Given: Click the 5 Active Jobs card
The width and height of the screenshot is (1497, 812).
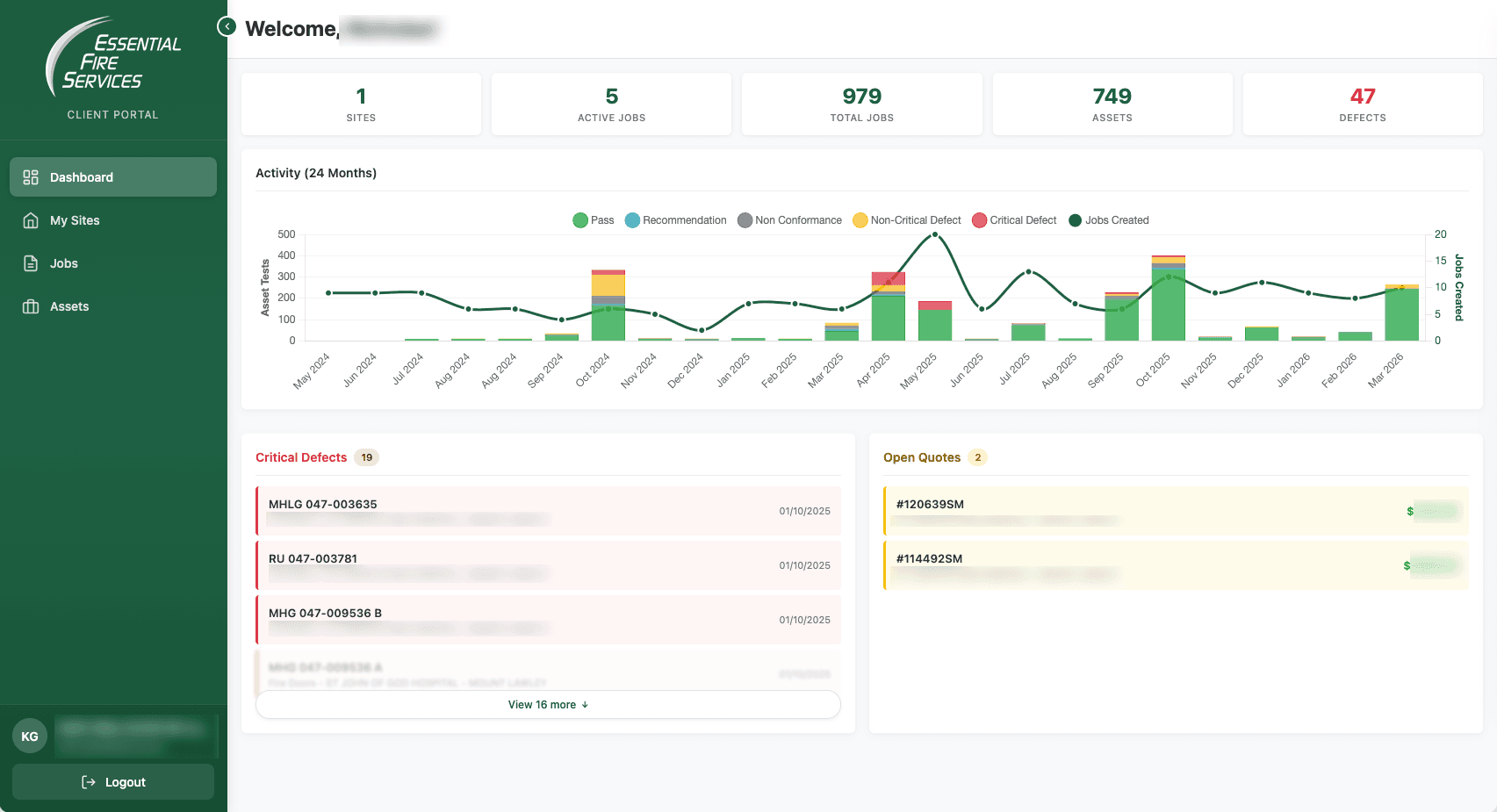Looking at the screenshot, I should coord(611,104).
